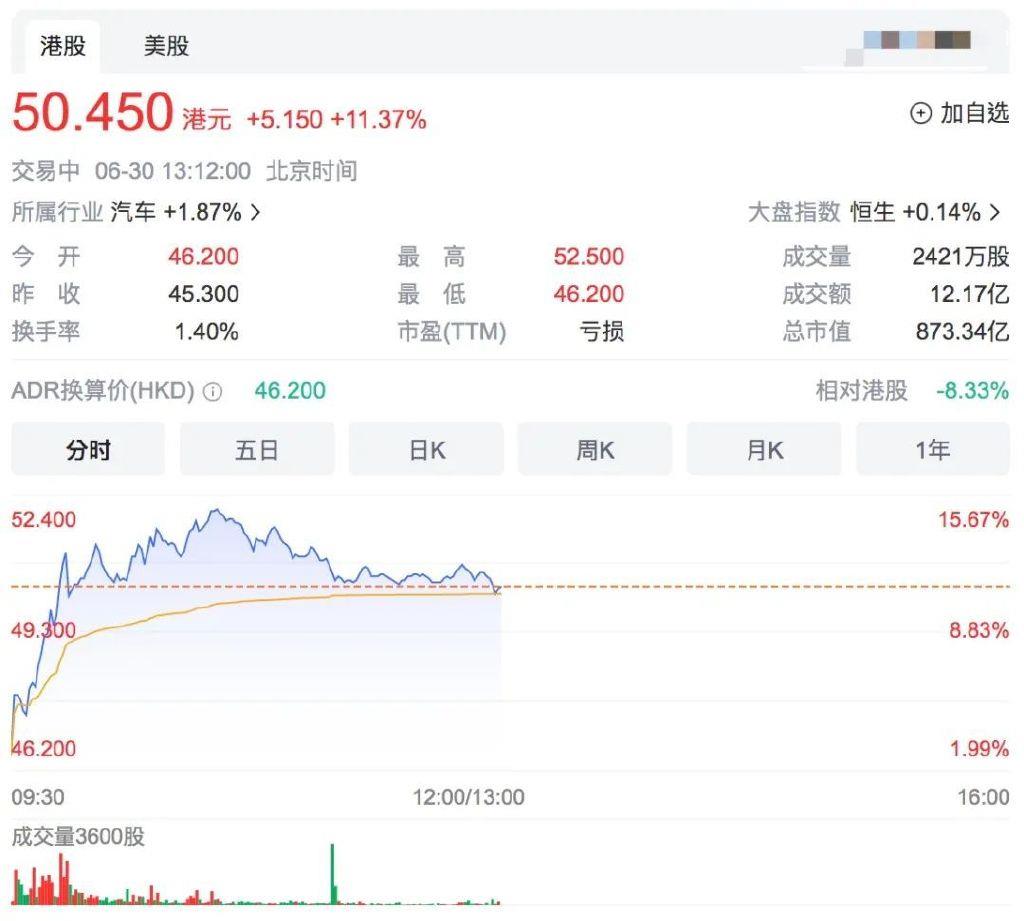Select the 港股 tab
Image resolution: width=1024 pixels, height=921 pixels.
[x=63, y=46]
